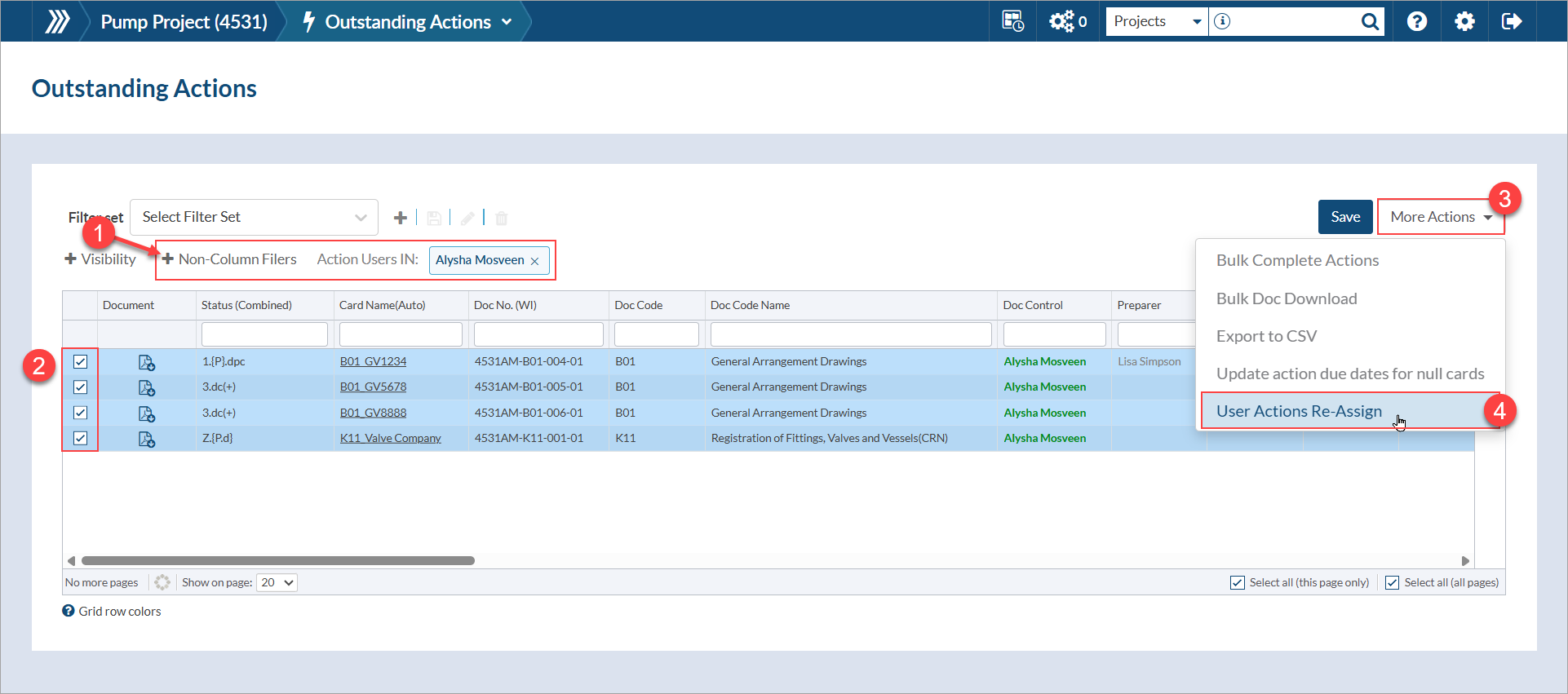This screenshot has width=1568, height=694.
Task: Open settings gear in top bar
Action: (1464, 21)
